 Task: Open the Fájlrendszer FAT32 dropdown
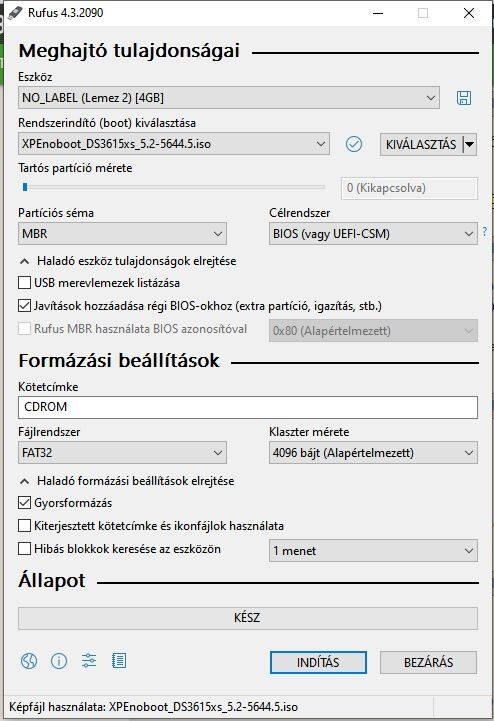click(122, 452)
